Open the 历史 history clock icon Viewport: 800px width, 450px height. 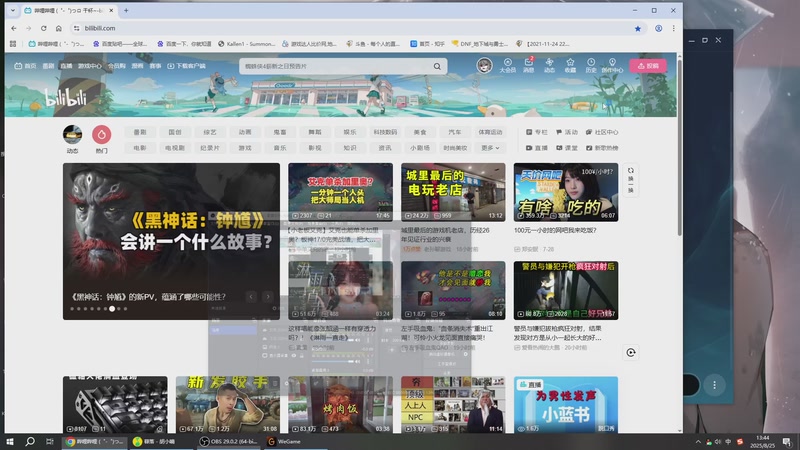591,65
